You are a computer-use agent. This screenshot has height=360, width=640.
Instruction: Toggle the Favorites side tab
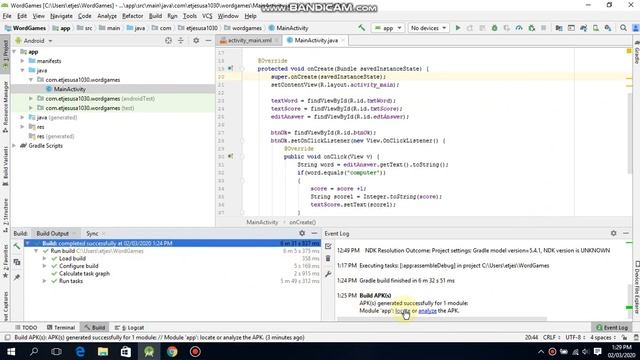[5, 261]
